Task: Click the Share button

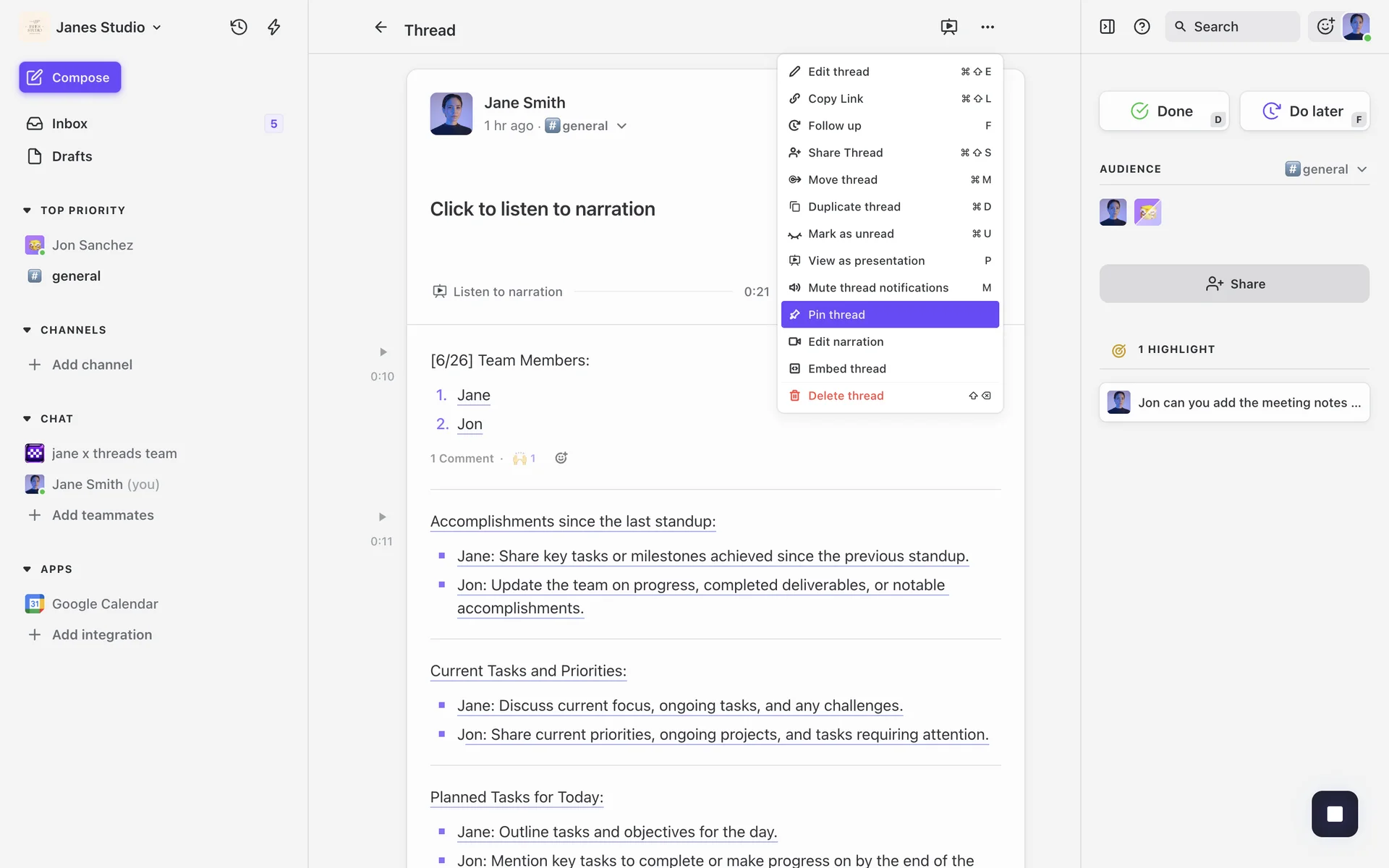Action: (x=1234, y=284)
